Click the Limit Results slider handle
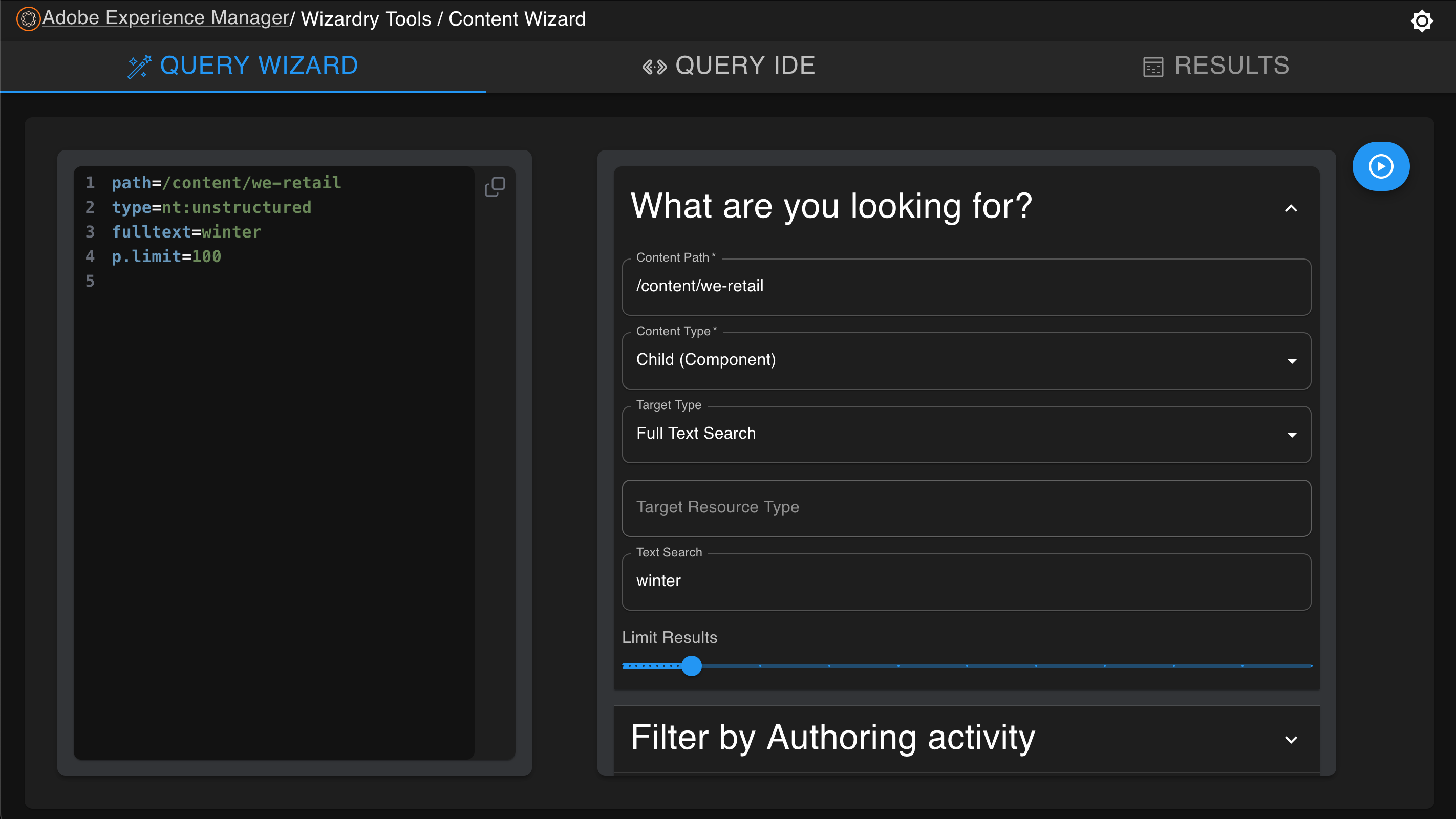The image size is (1456, 819). click(691, 666)
